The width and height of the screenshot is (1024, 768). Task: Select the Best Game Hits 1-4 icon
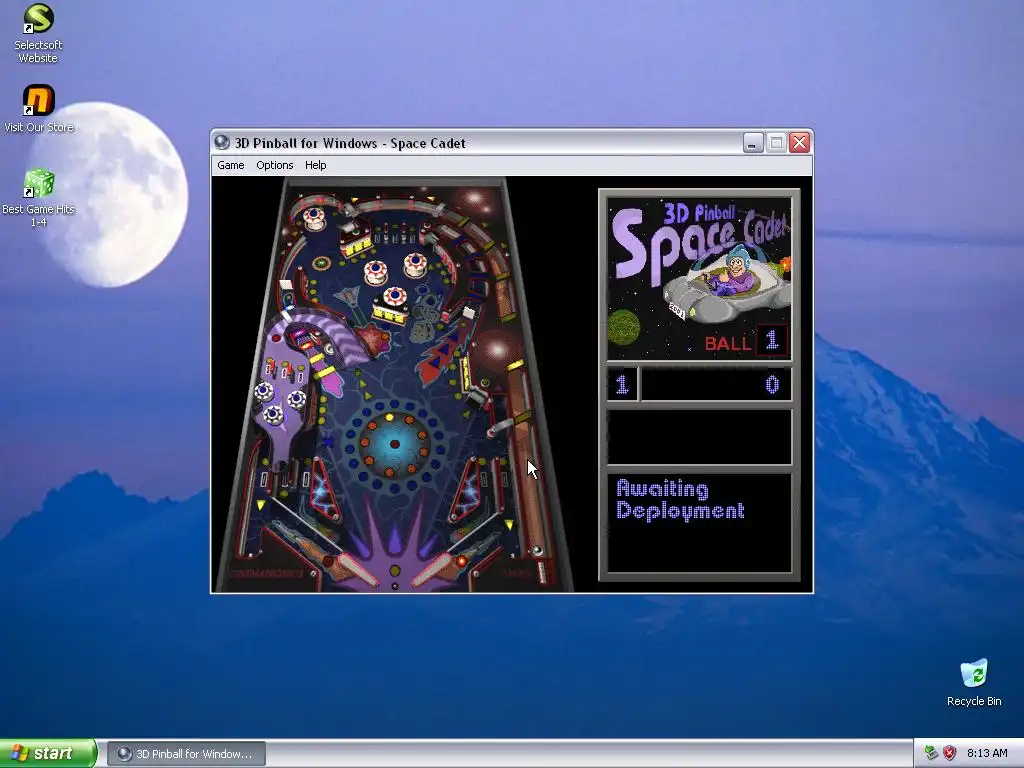coord(39,198)
